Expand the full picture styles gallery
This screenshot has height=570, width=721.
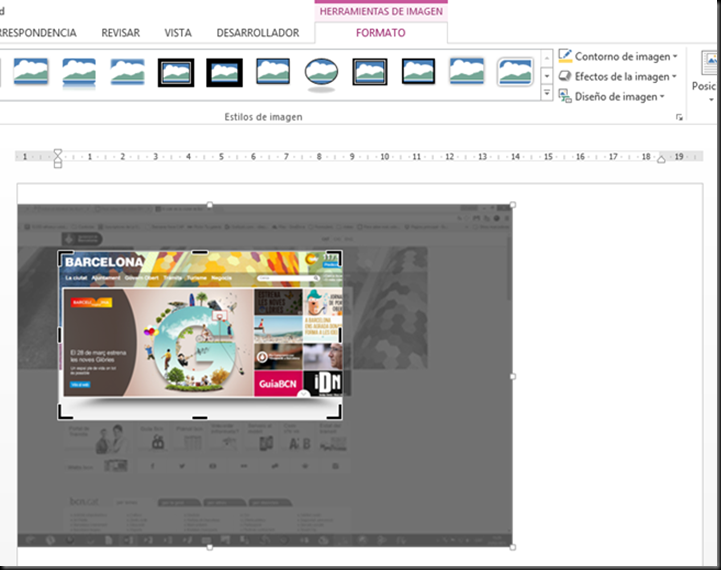pyautogui.click(x=547, y=93)
